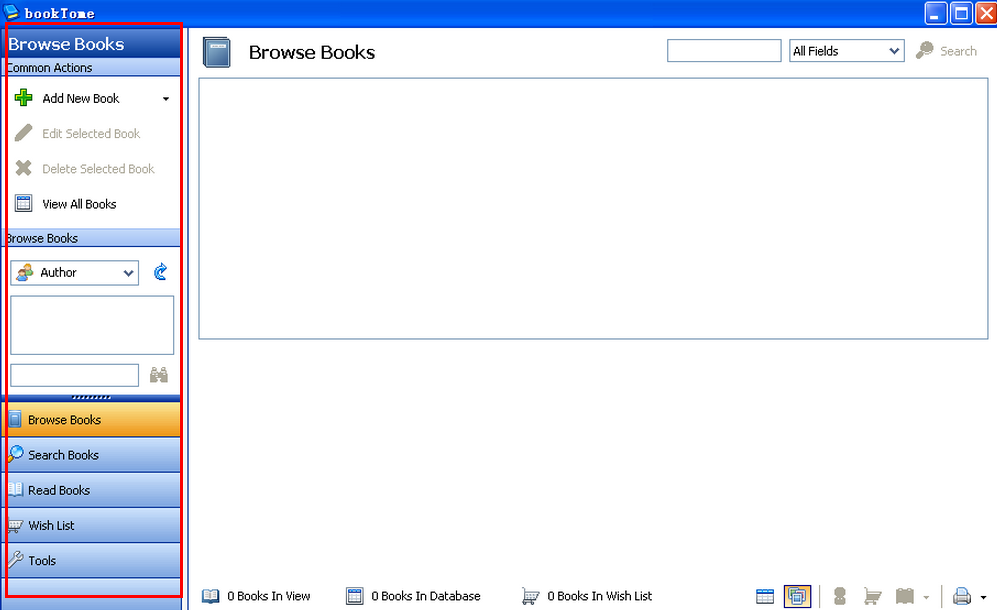Image resolution: width=997 pixels, height=610 pixels.
Task: Click the blue book icon beside Browse Books heading
Action: click(217, 52)
